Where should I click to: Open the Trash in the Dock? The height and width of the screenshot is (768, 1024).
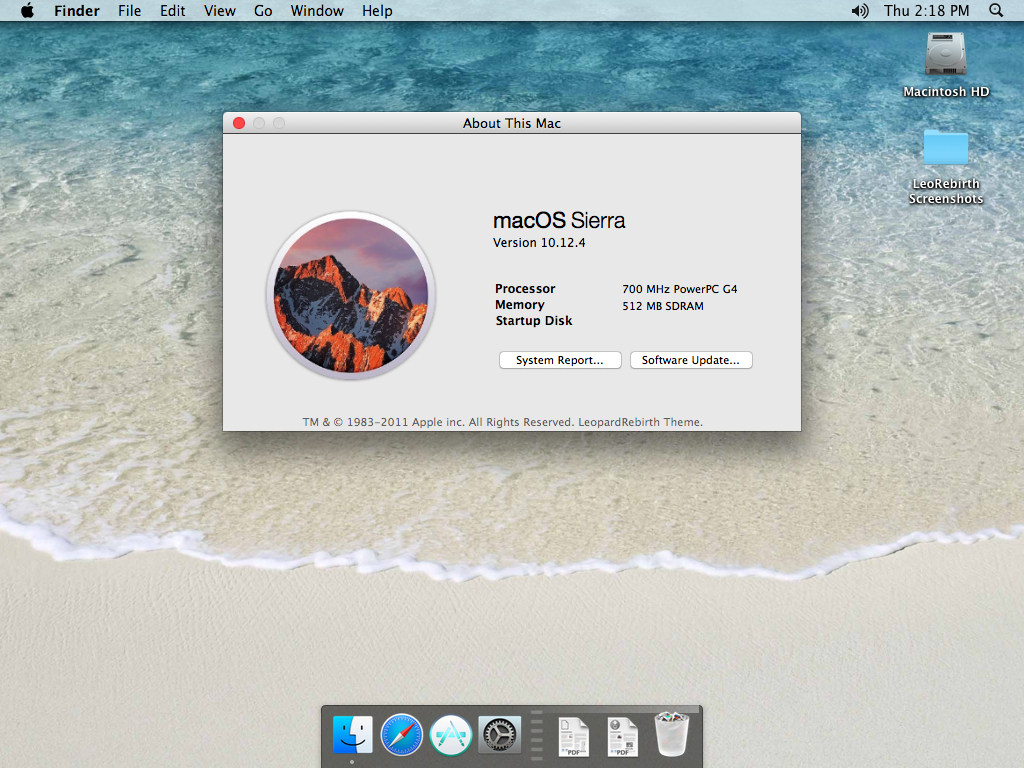(x=671, y=735)
